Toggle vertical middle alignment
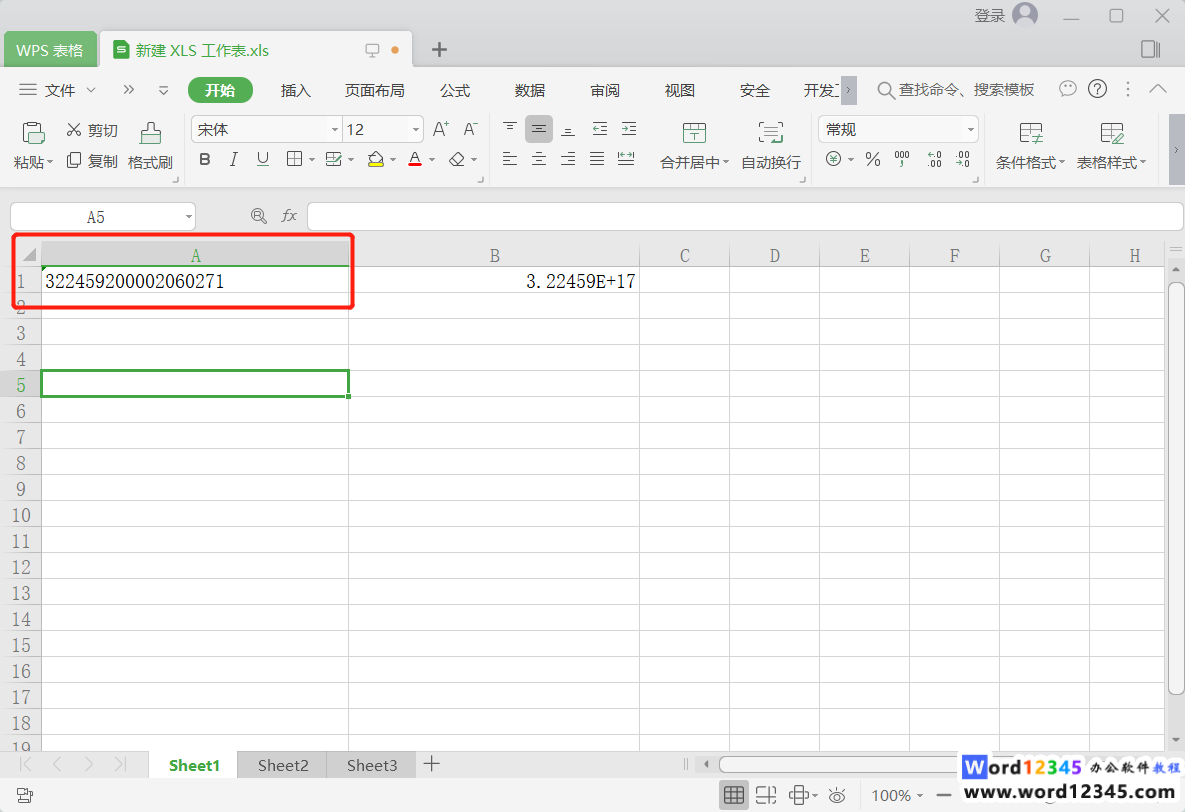This screenshot has height=812, width=1185. click(x=539, y=129)
